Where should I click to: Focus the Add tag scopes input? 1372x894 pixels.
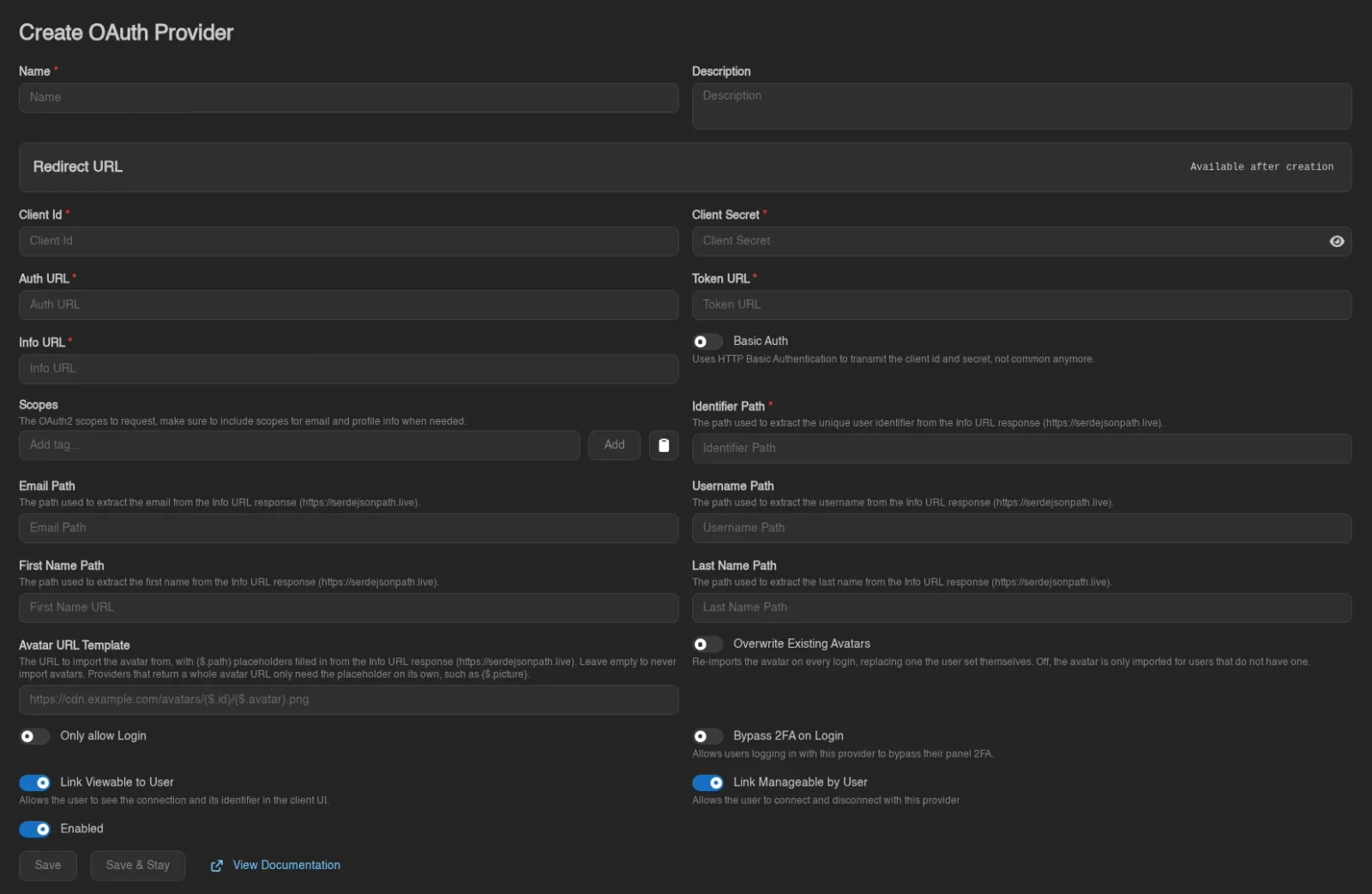(x=299, y=445)
